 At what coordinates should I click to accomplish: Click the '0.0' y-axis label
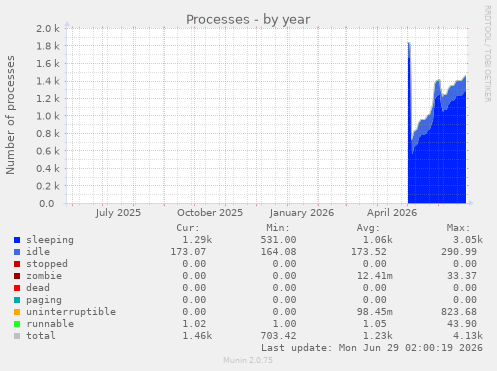pos(47,203)
